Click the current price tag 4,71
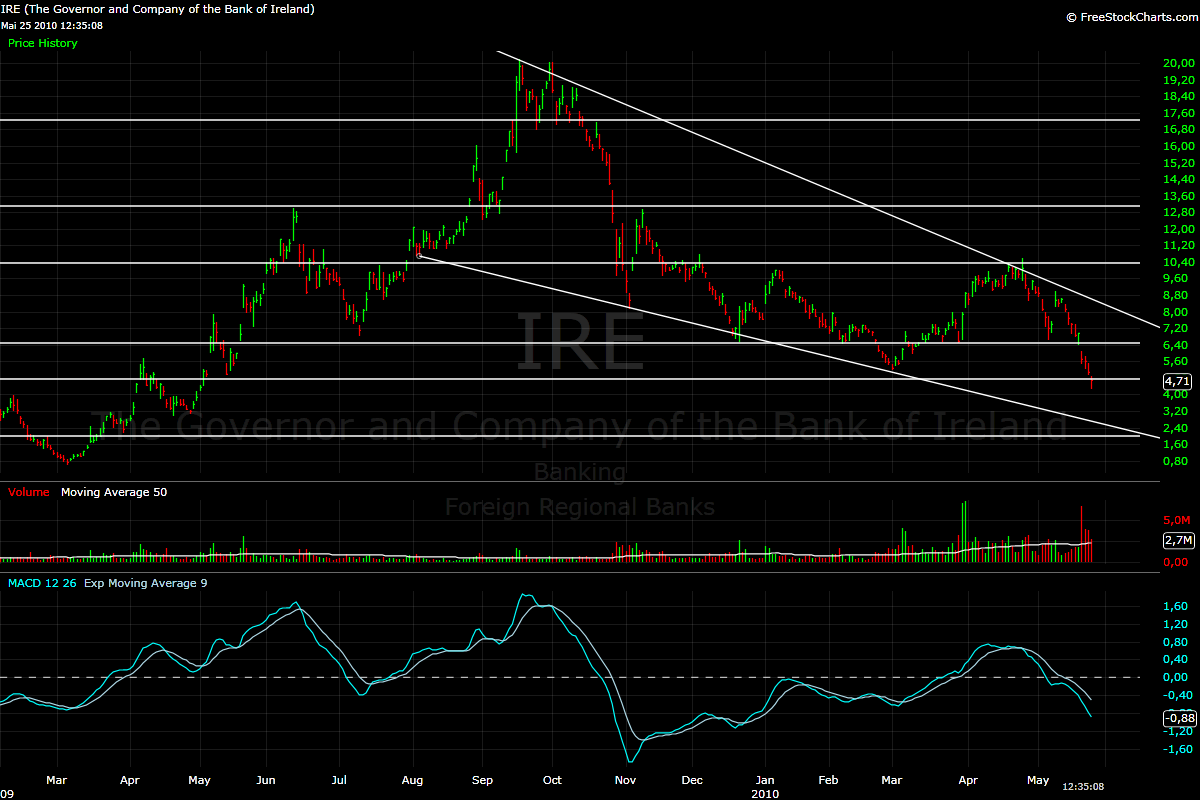Image resolution: width=1200 pixels, height=800 pixels. pos(1178,381)
